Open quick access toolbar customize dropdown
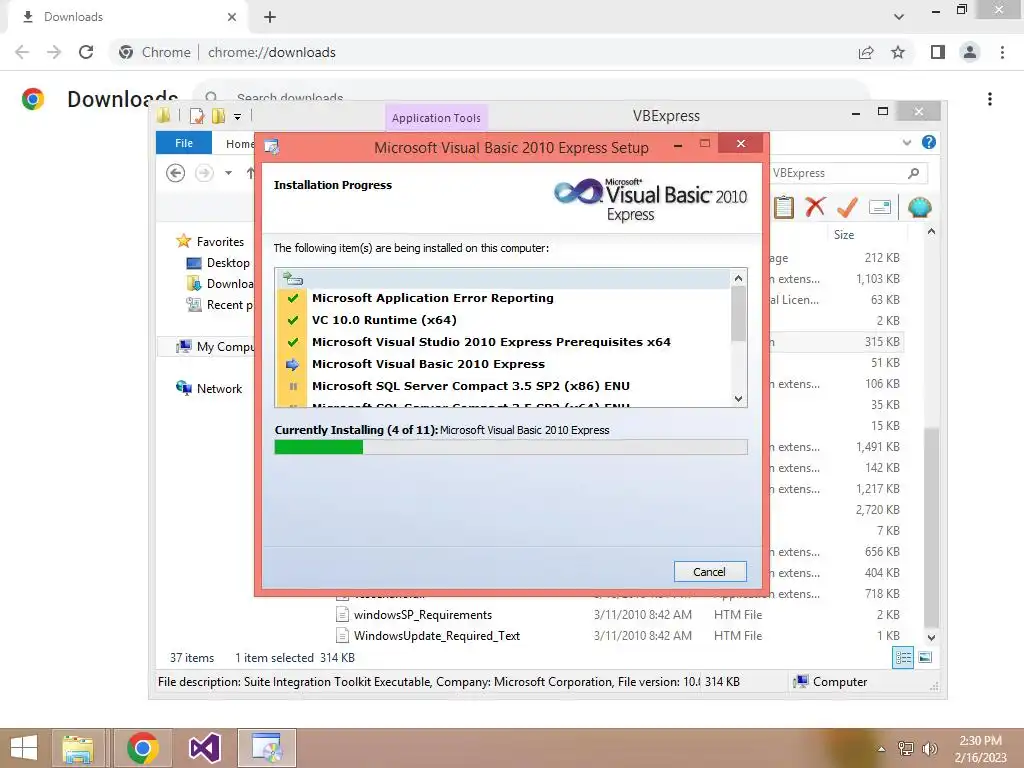Viewport: 1024px width, 768px height. [x=237, y=117]
